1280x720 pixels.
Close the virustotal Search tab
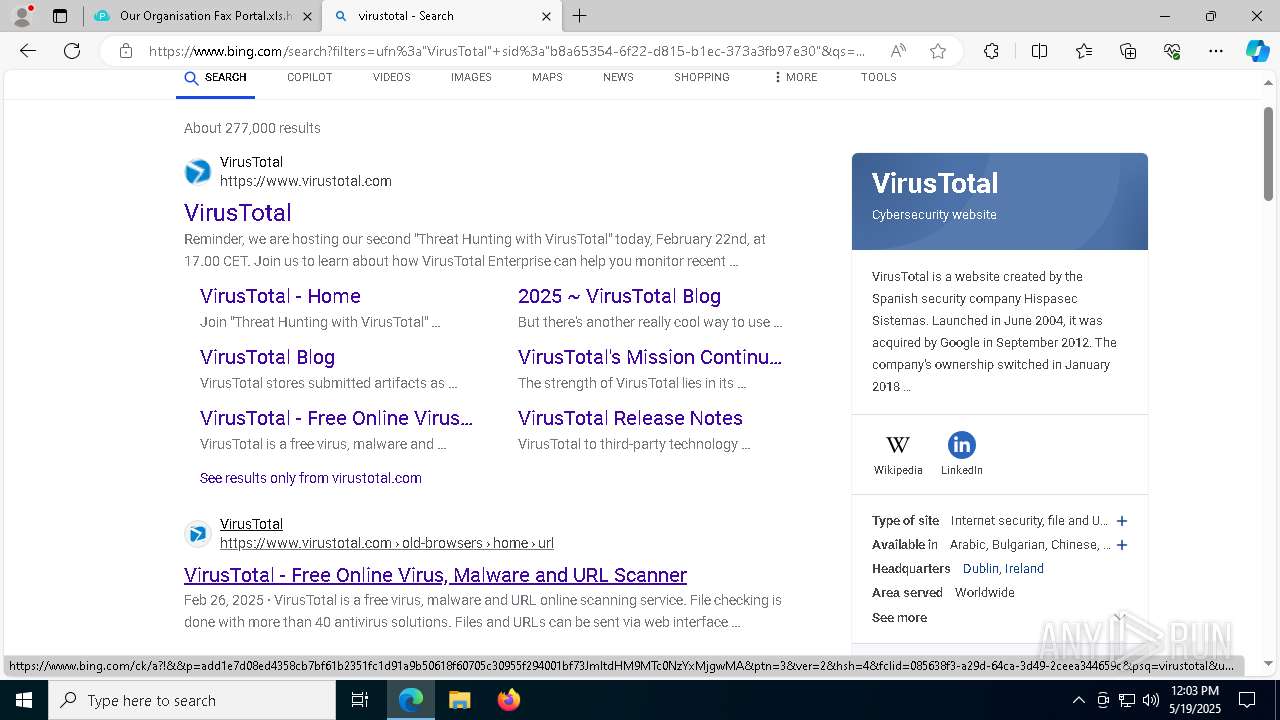tap(546, 16)
